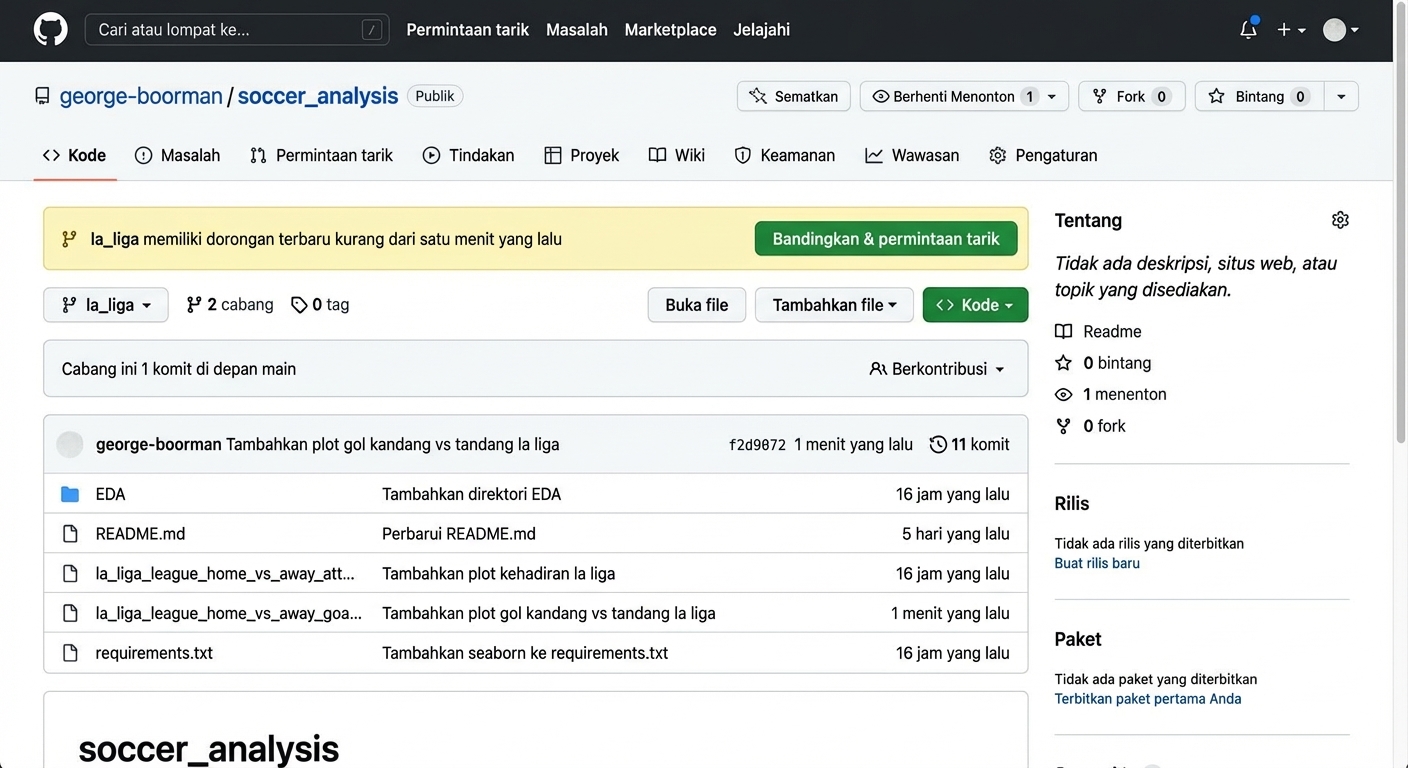Screen dimensions: 1408x768
Task: Open the README.md file
Action: 141,534
